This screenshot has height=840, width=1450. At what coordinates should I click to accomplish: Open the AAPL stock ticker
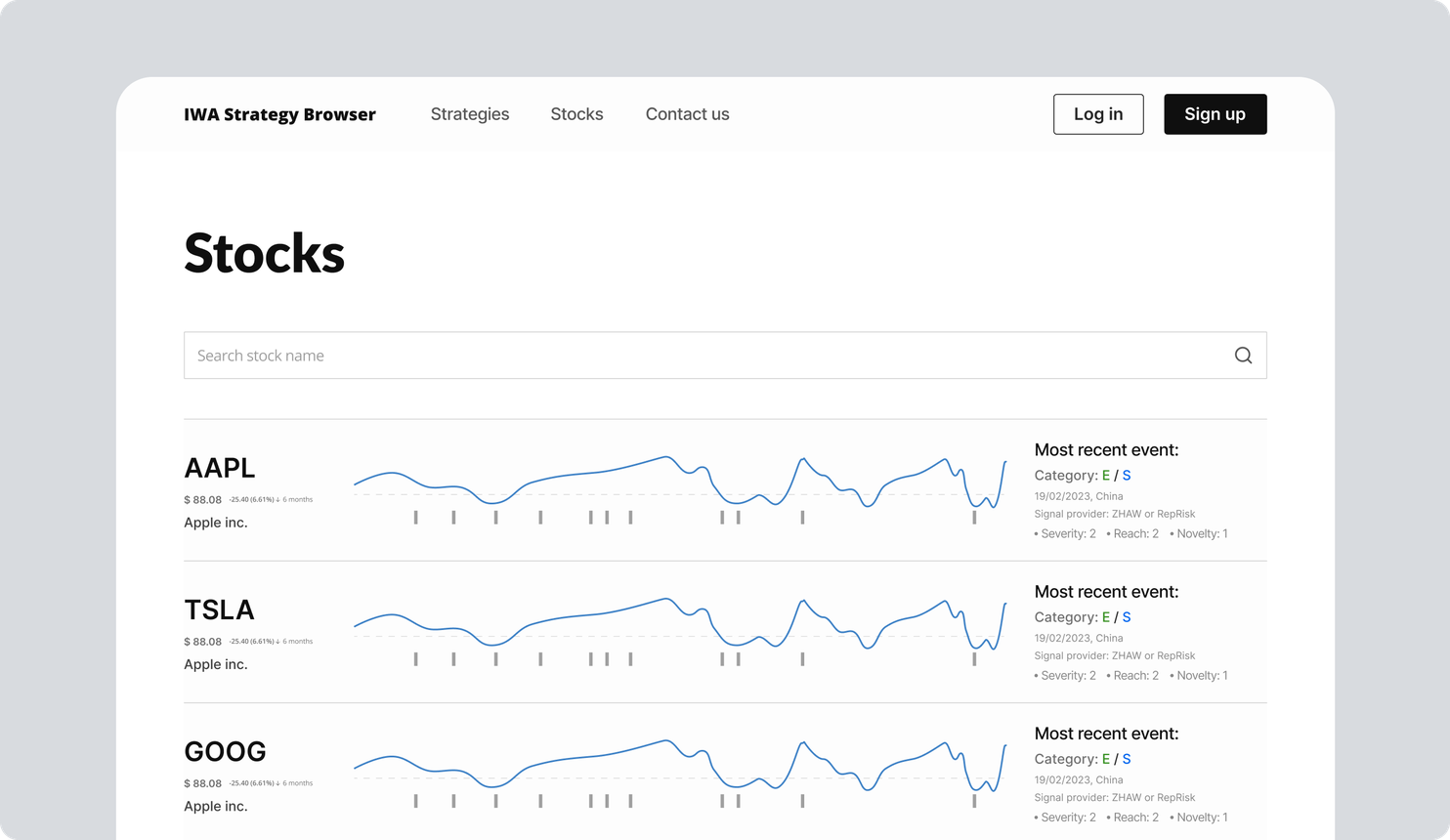click(x=220, y=468)
